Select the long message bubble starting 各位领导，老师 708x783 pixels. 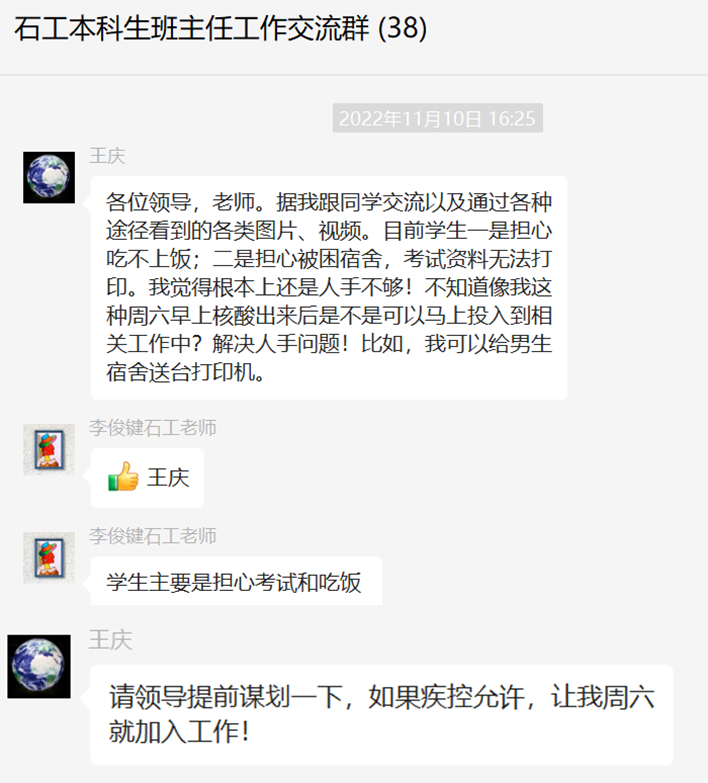[329, 288]
